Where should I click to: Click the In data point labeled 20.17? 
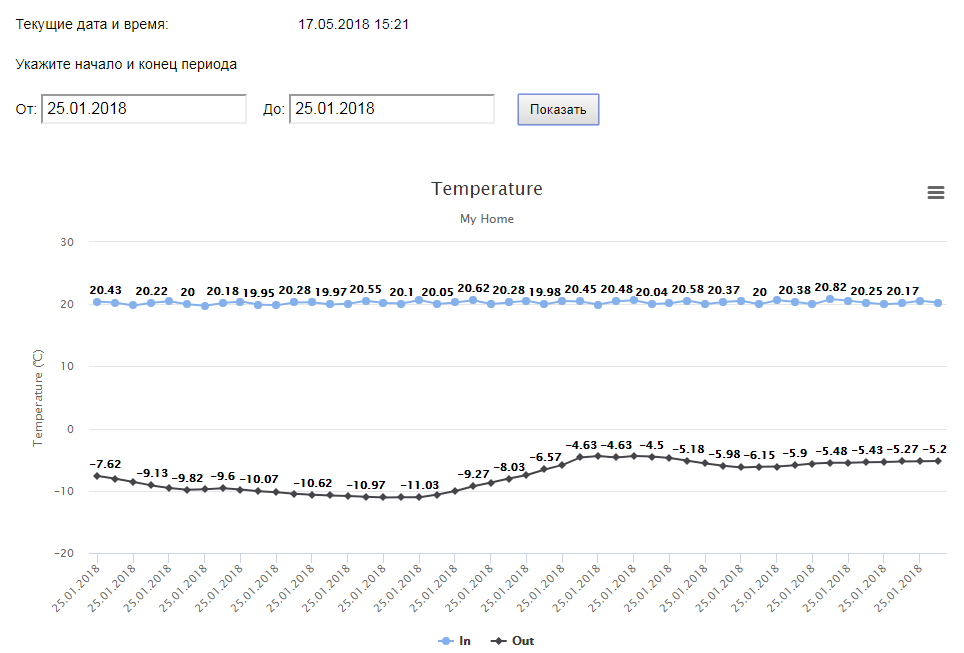[x=902, y=303]
